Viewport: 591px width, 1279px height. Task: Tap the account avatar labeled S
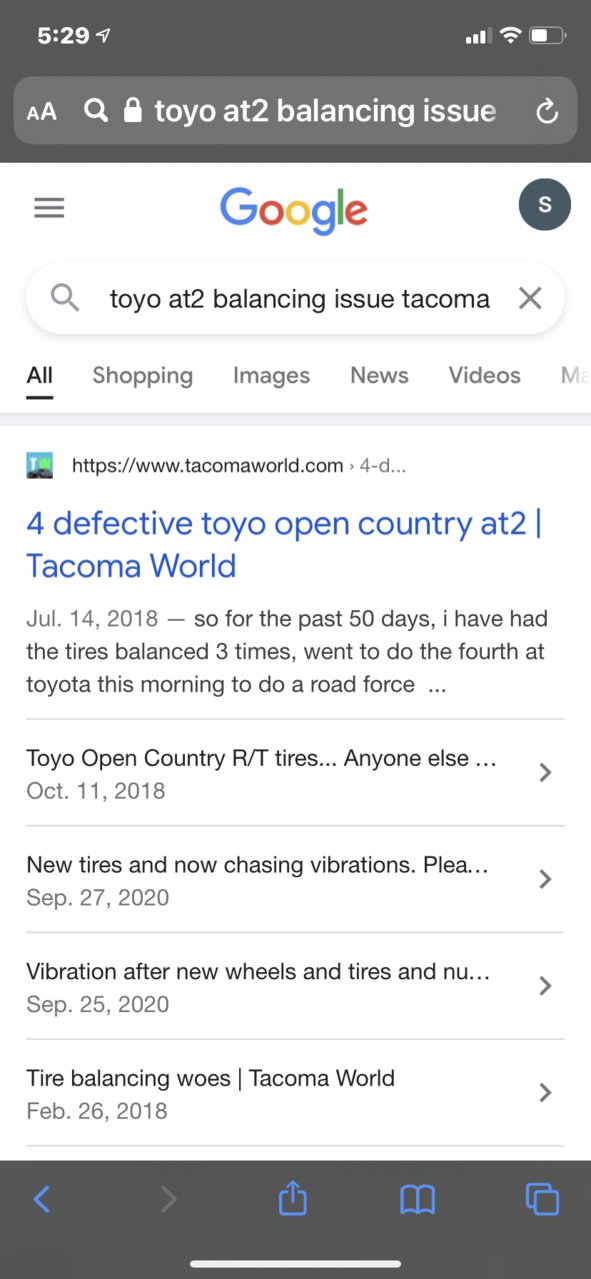pyautogui.click(x=545, y=205)
